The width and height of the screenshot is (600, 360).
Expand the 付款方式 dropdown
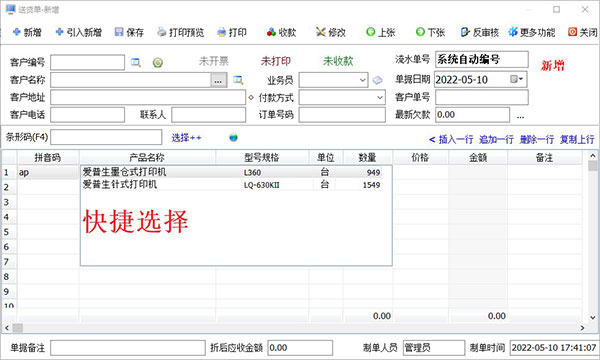380,98
